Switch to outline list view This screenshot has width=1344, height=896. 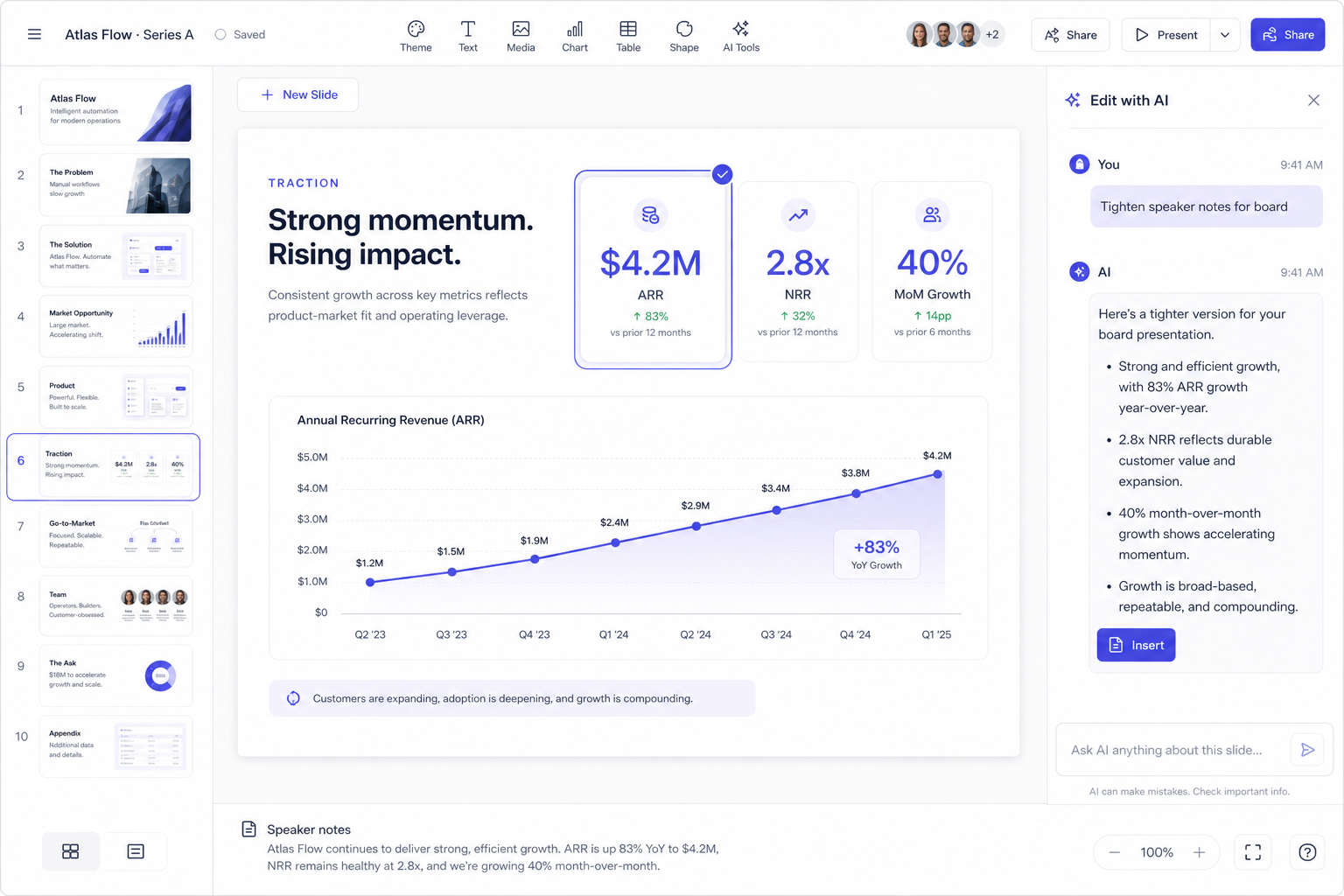(x=136, y=851)
